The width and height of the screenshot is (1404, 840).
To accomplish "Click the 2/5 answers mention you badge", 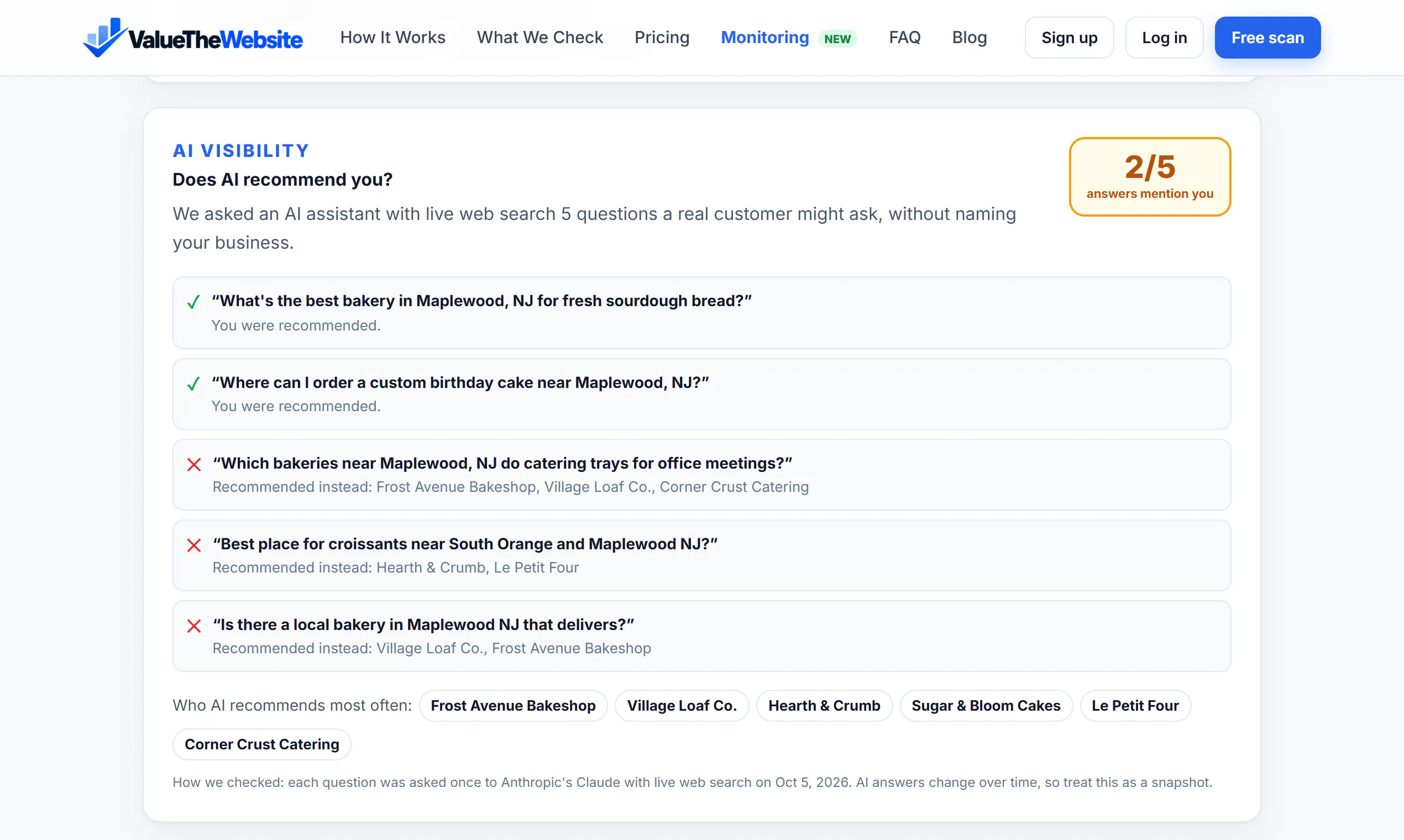I will click(1150, 177).
